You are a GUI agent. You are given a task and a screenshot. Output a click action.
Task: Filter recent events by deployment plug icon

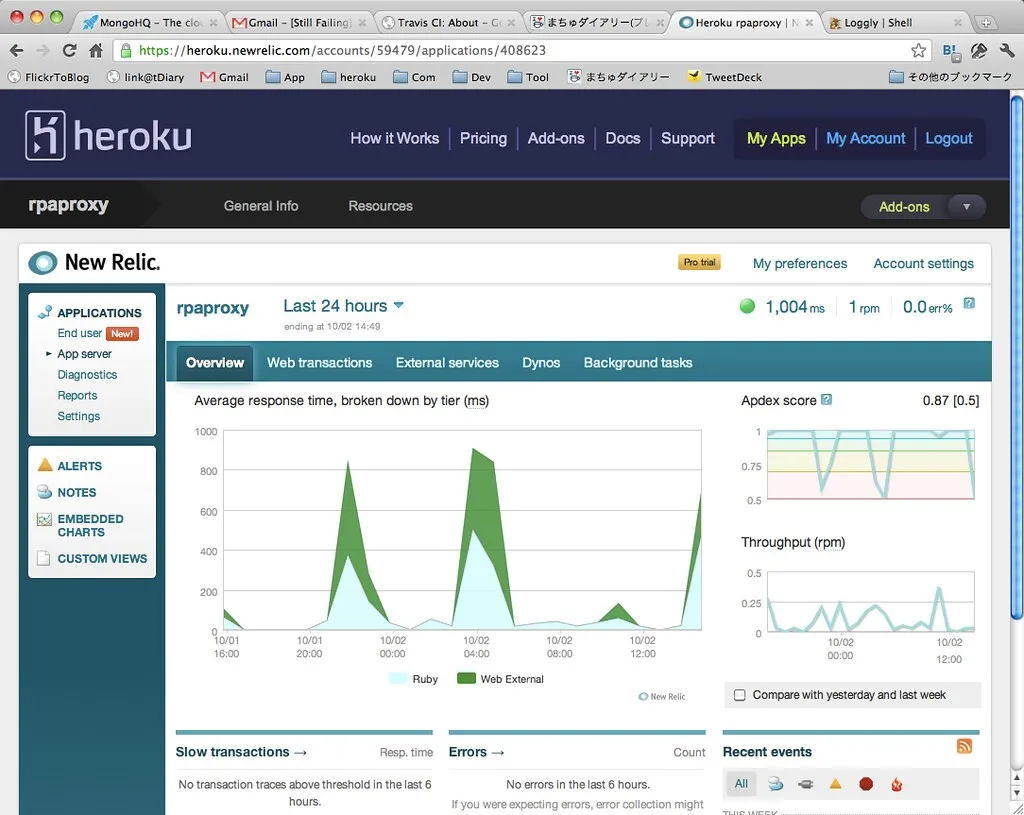805,784
